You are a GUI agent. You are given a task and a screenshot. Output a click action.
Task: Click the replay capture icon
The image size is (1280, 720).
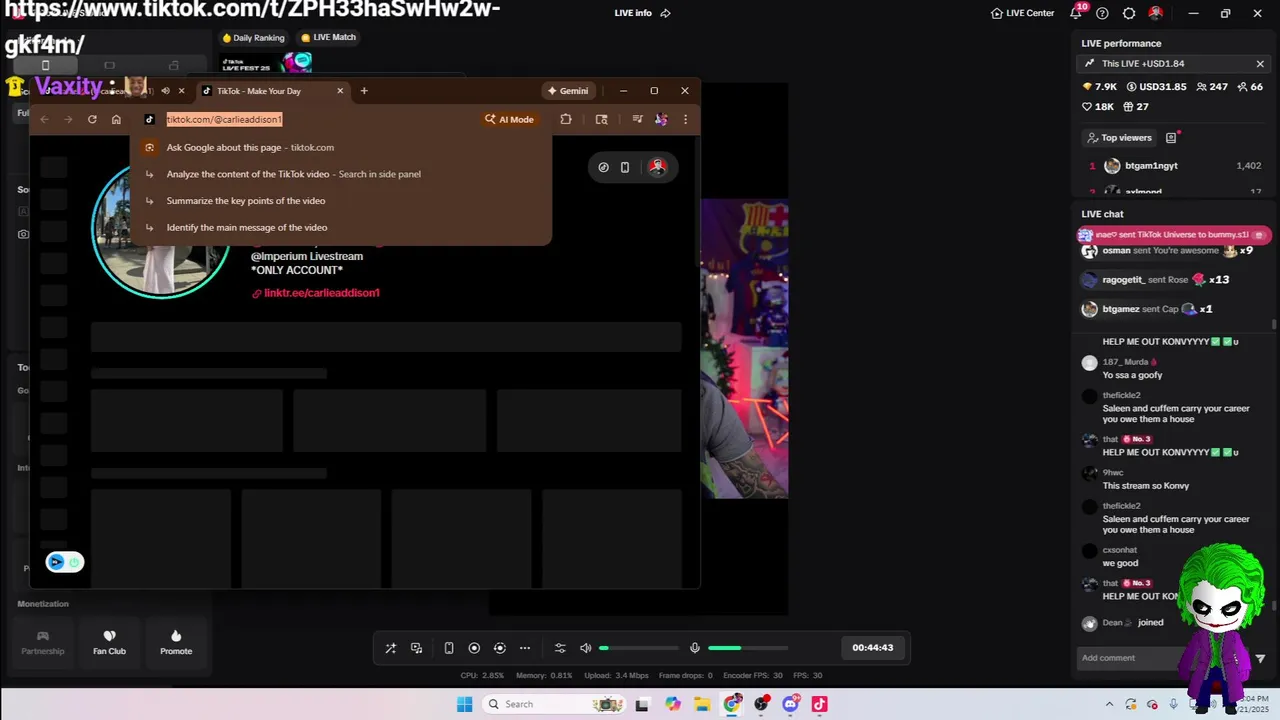click(500, 648)
